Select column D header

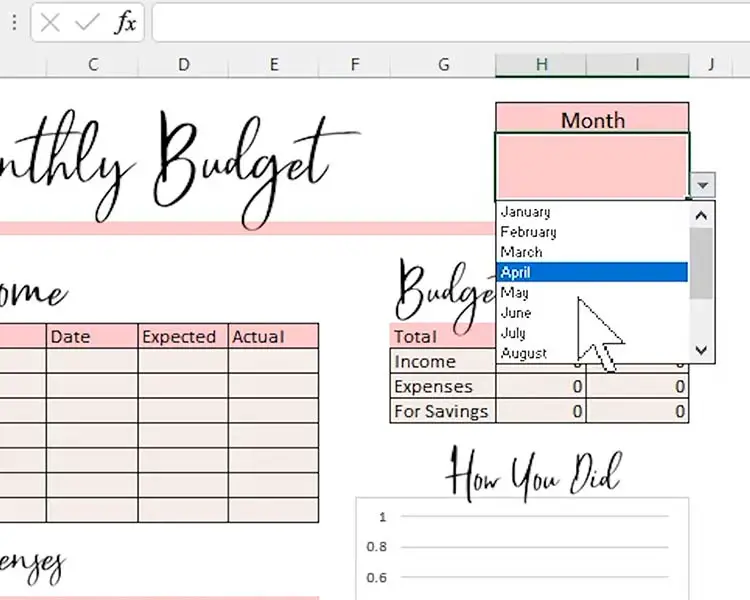coord(184,65)
